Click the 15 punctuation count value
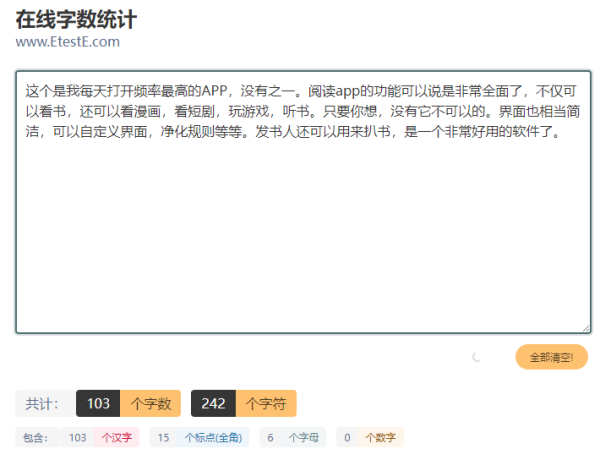The height and width of the screenshot is (449, 600). tap(163, 437)
